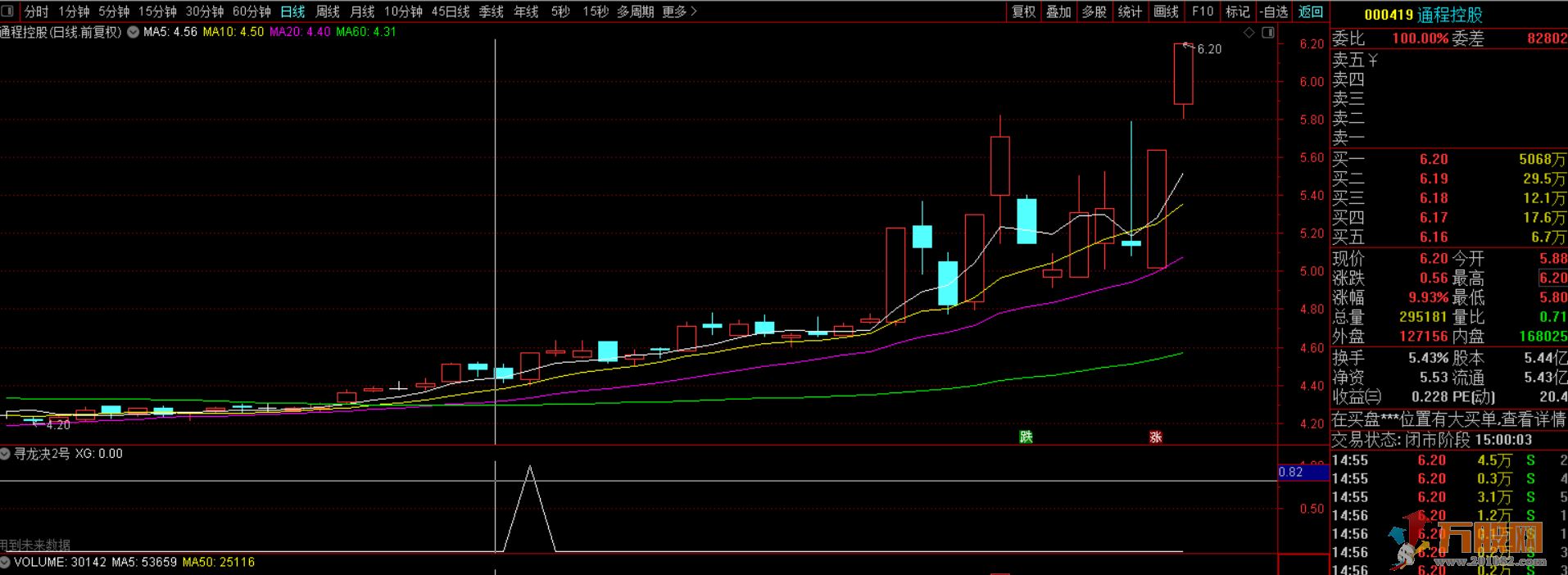Click the 叠加 overlay button
Viewport: 1568px width, 575px height.
1058,11
